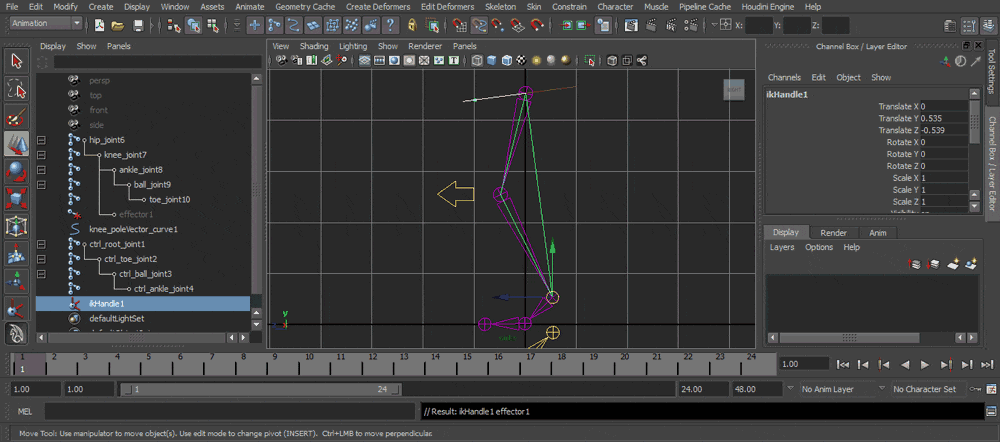Click Create new empty layer icon
Viewport: 1000px width, 442px height.
coord(953,263)
